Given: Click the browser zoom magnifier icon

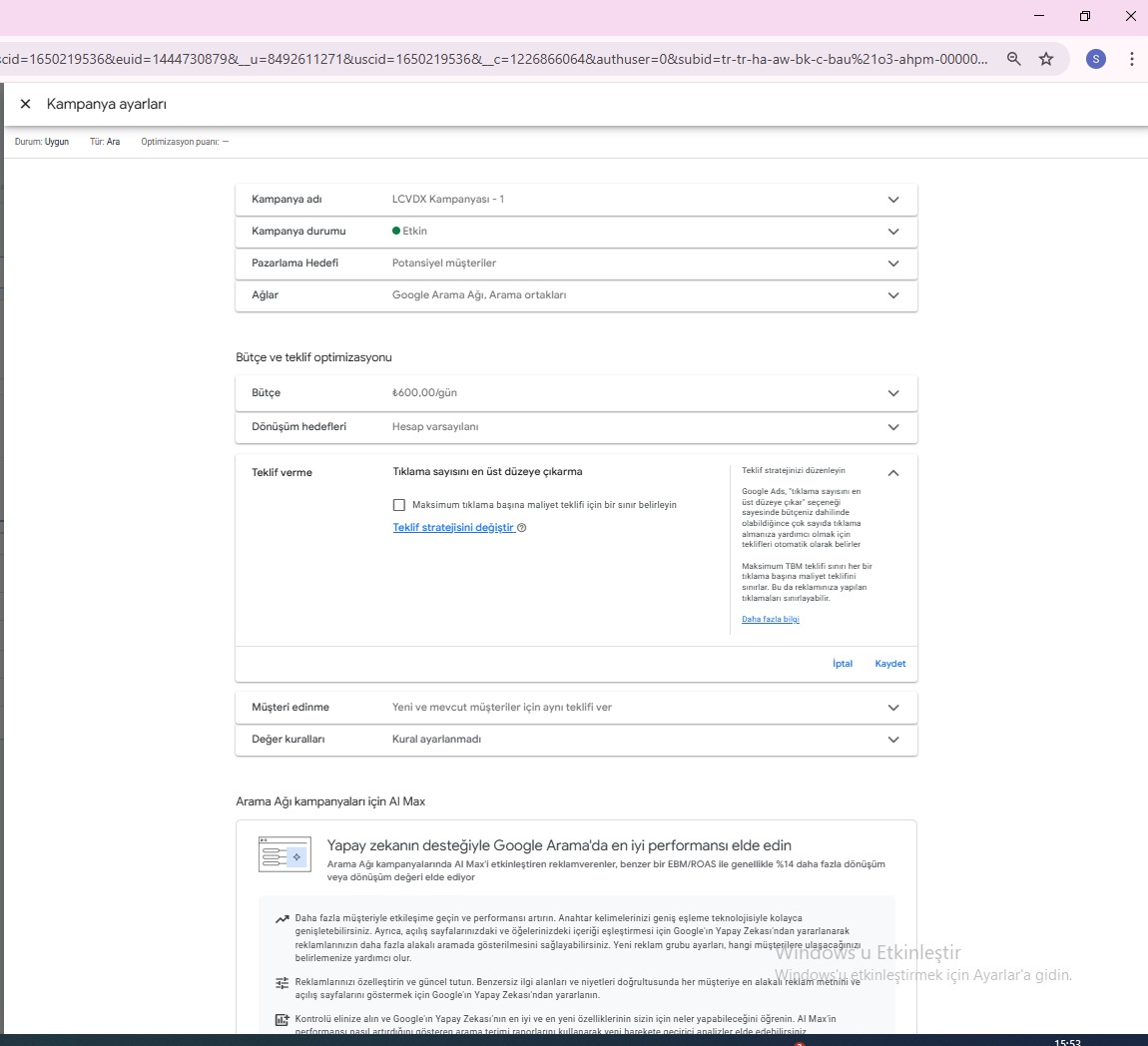Looking at the screenshot, I should (1014, 59).
